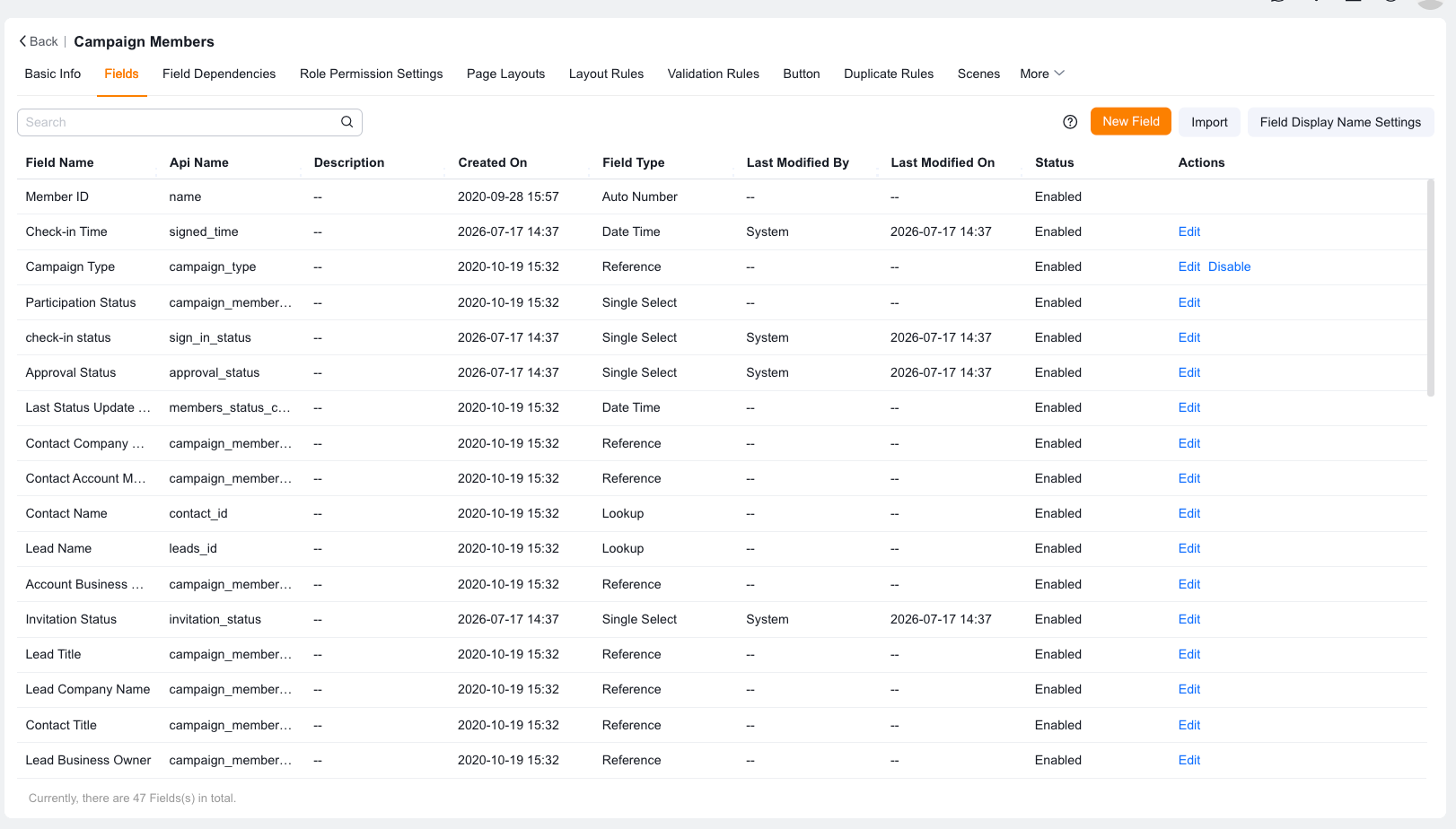Image resolution: width=1456 pixels, height=829 pixels.
Task: Edit the Lead Business Owner field
Action: [1189, 760]
